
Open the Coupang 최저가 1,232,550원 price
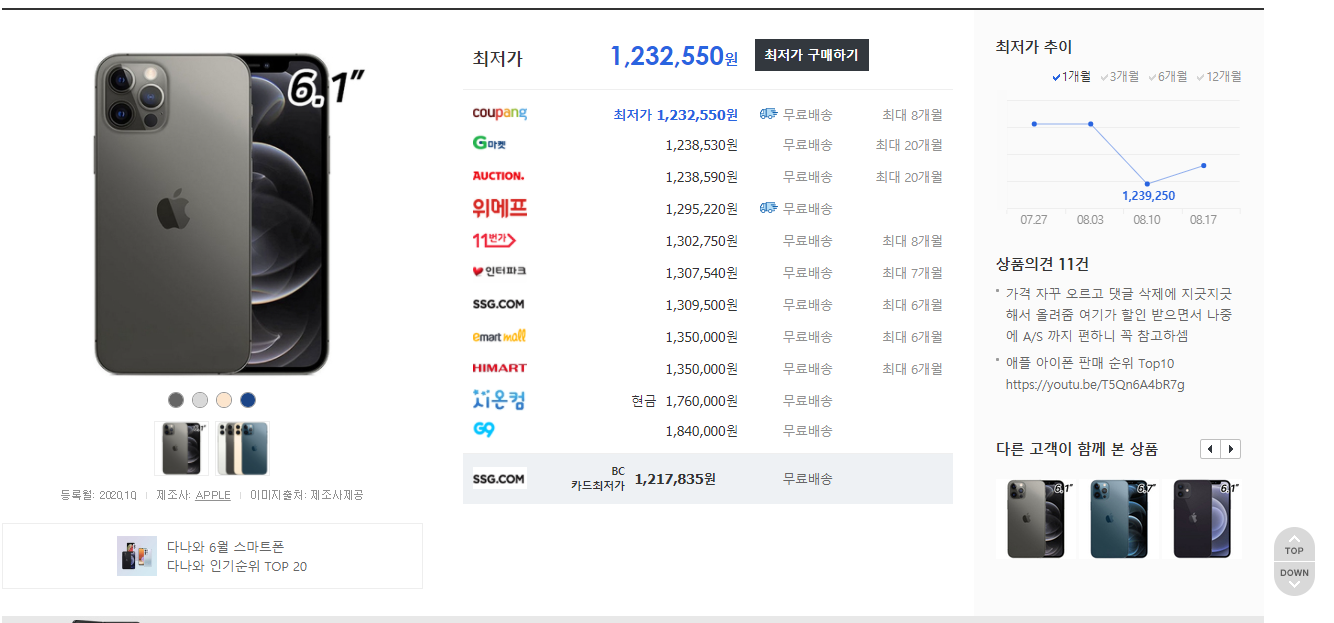[x=676, y=115]
